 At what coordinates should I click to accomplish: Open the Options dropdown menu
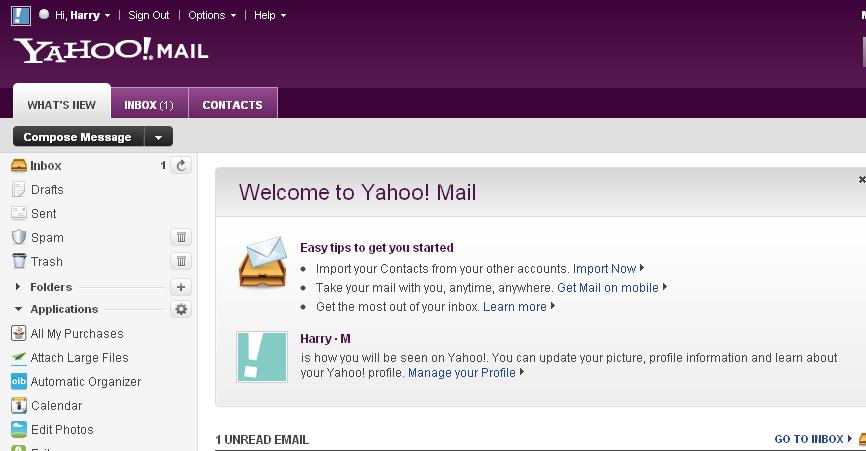pos(212,15)
